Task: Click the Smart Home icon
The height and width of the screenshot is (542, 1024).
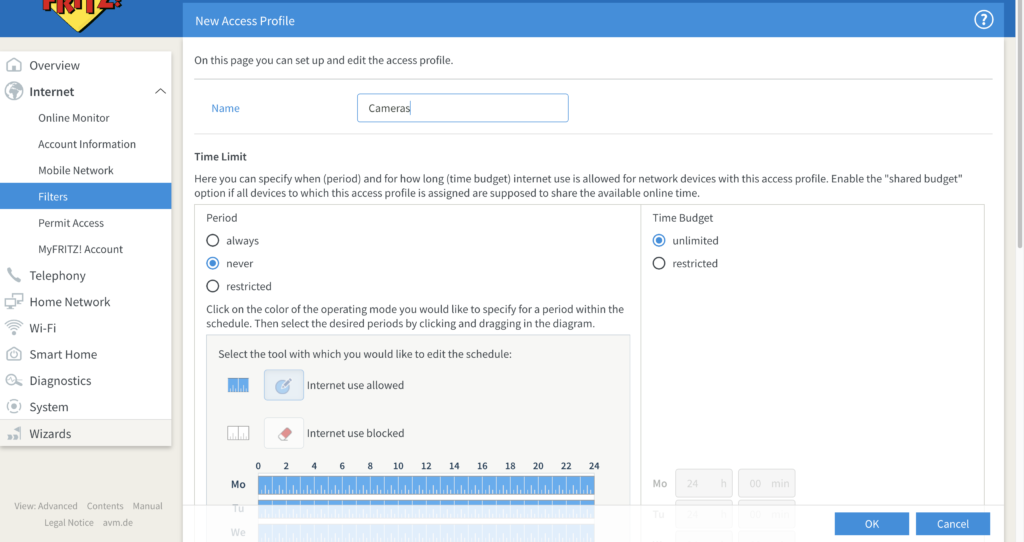Action: pyautogui.click(x=14, y=354)
